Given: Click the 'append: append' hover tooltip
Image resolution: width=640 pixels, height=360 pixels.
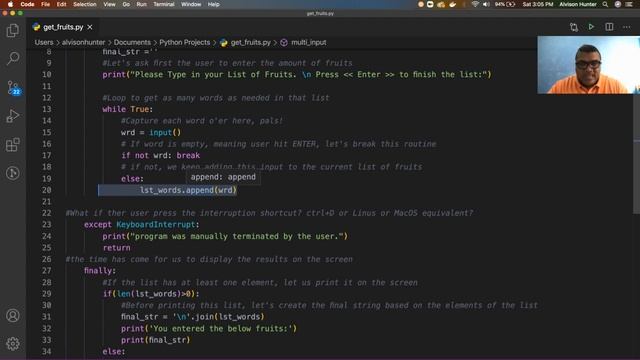Looking at the screenshot, I should (x=223, y=177).
